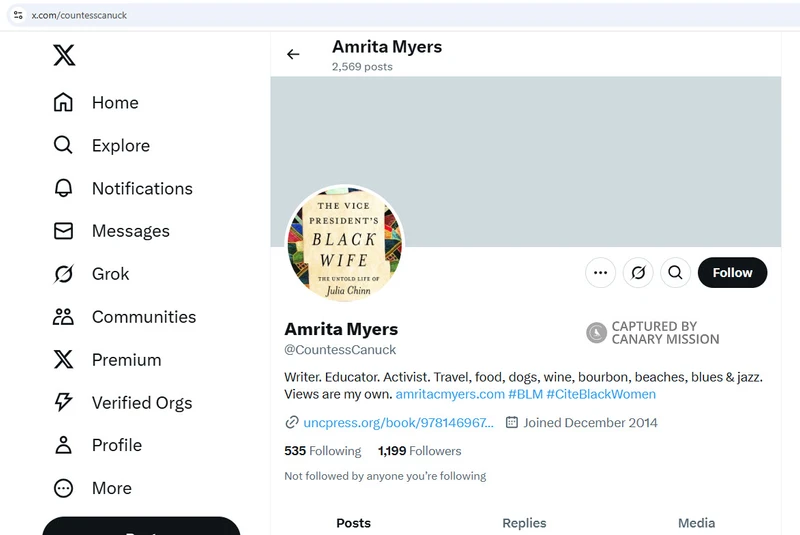
Task: Click the site info icon in the address bar
Action: [x=18, y=15]
